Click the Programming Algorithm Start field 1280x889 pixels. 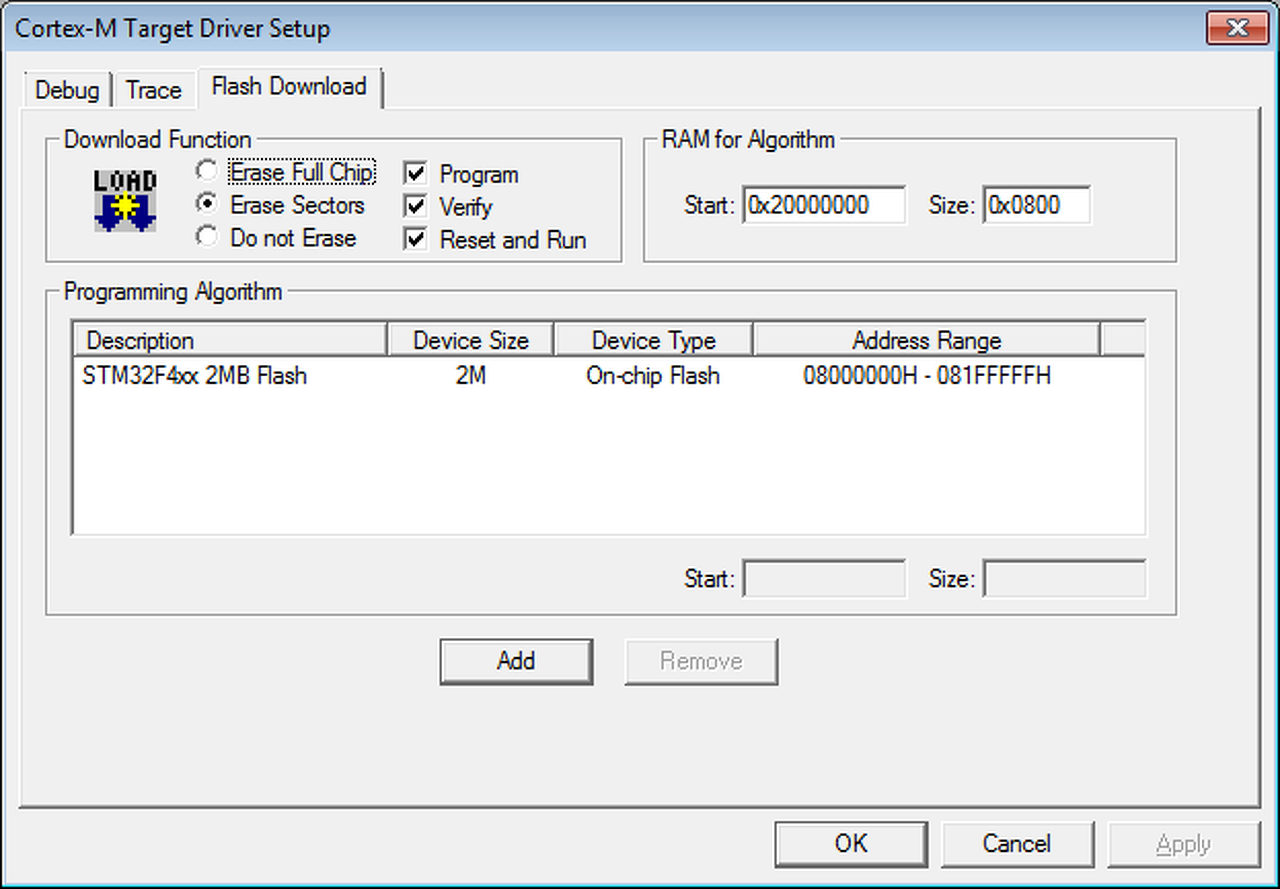[824, 579]
